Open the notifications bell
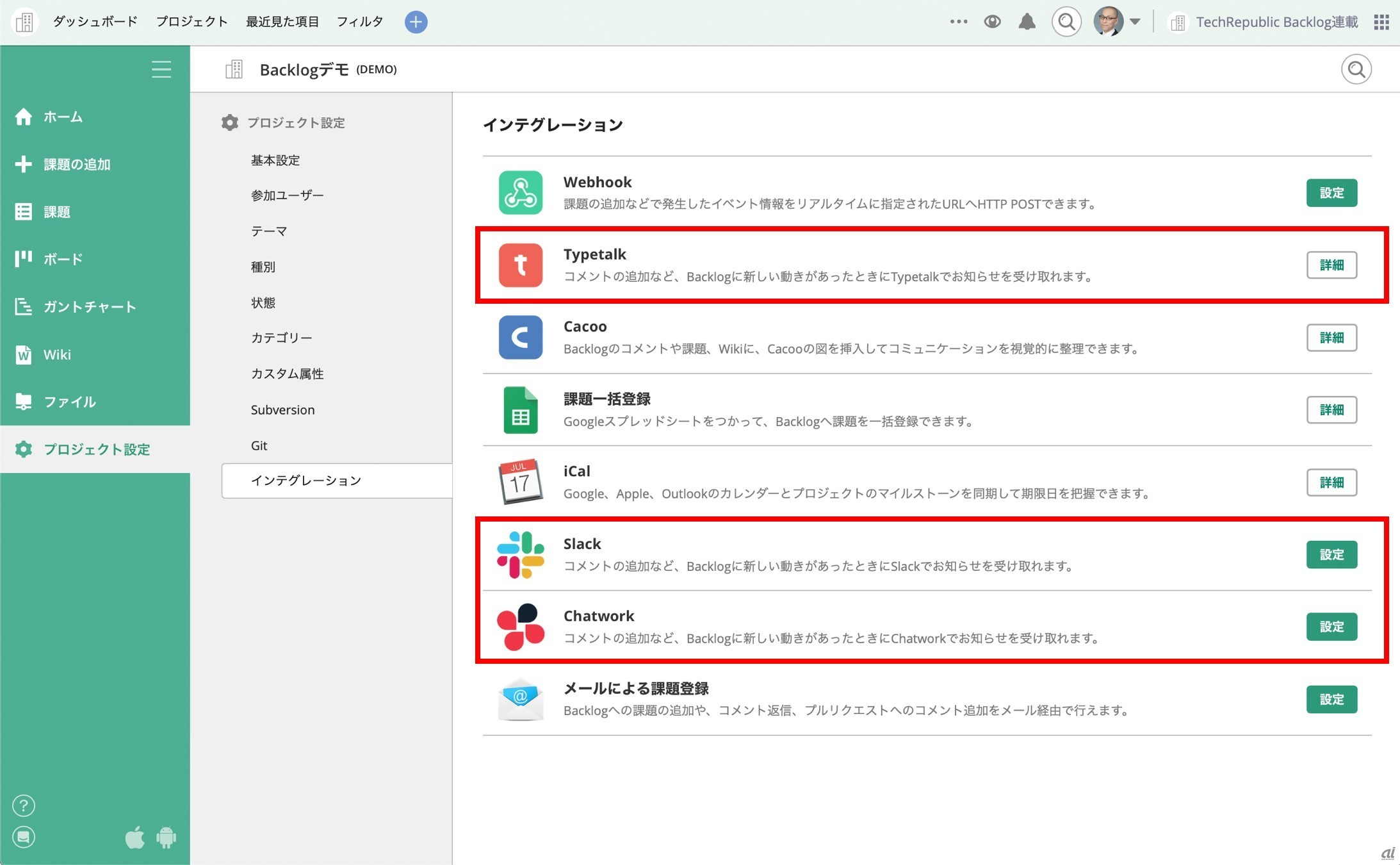 pos(1027,22)
